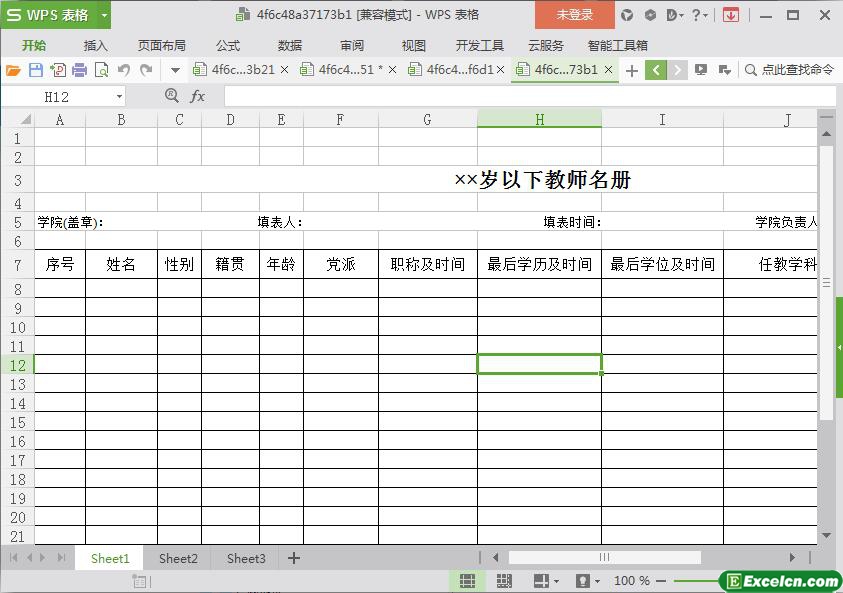
Task: Close the 4f6c...3b21 document tab
Action: click(284, 70)
